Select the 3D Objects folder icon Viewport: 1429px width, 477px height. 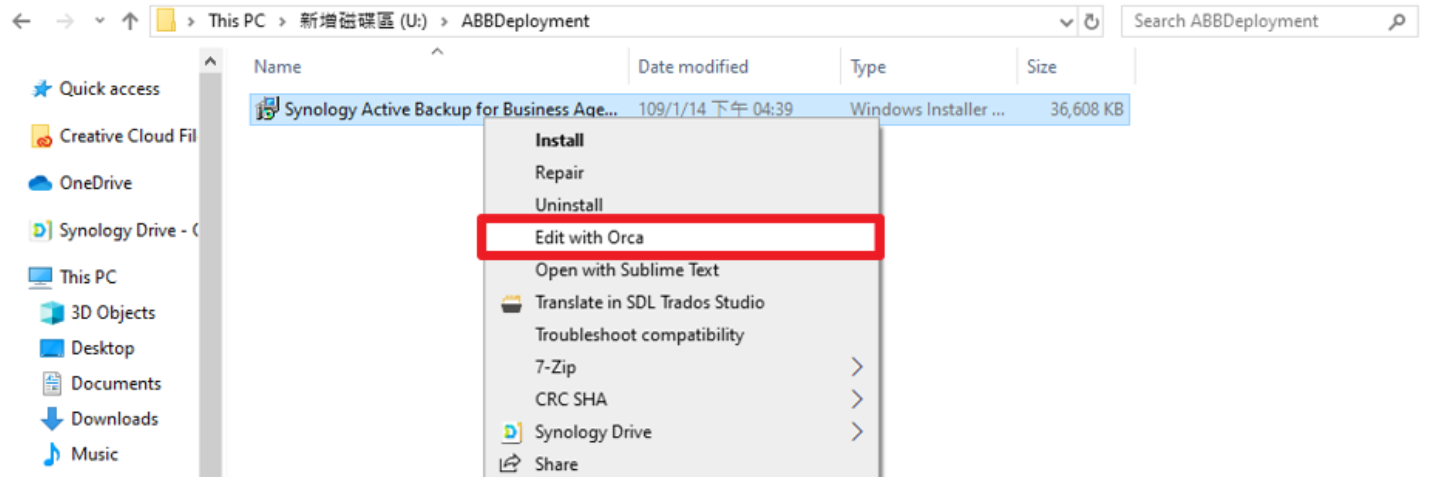pos(52,313)
